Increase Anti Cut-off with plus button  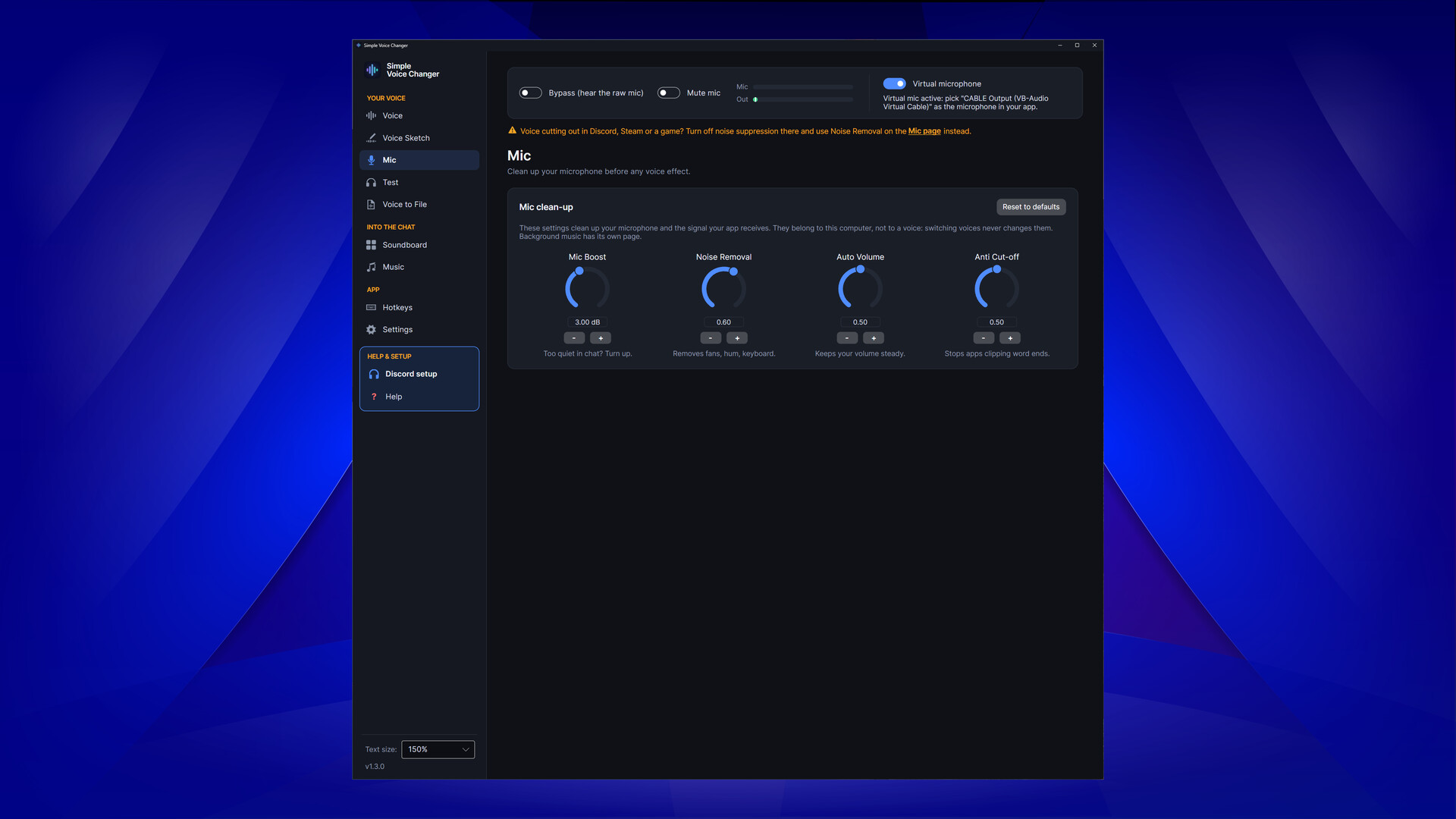[1010, 338]
